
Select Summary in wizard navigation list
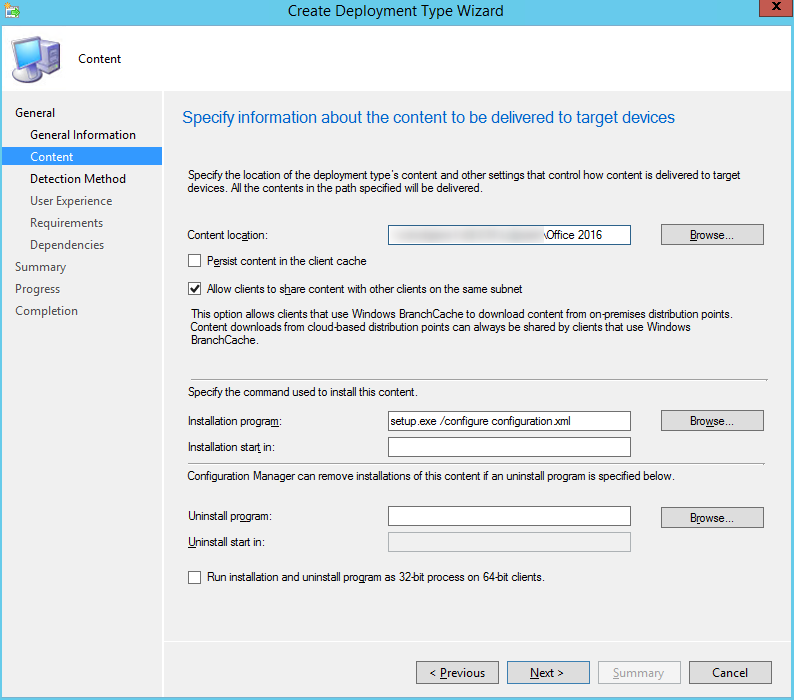pyautogui.click(x=41, y=267)
